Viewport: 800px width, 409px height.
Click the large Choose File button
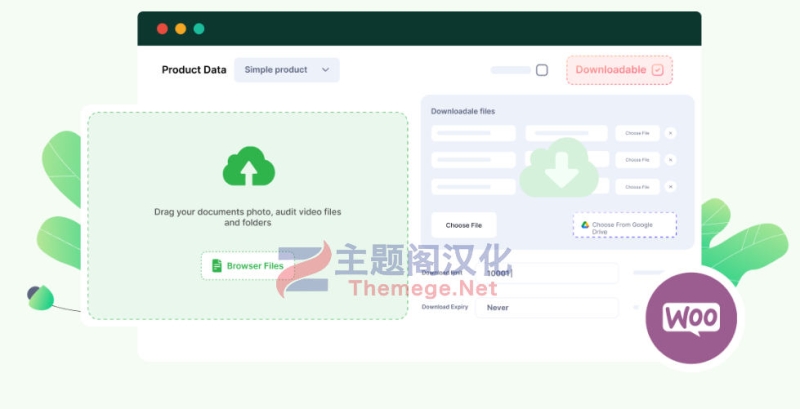click(464, 225)
